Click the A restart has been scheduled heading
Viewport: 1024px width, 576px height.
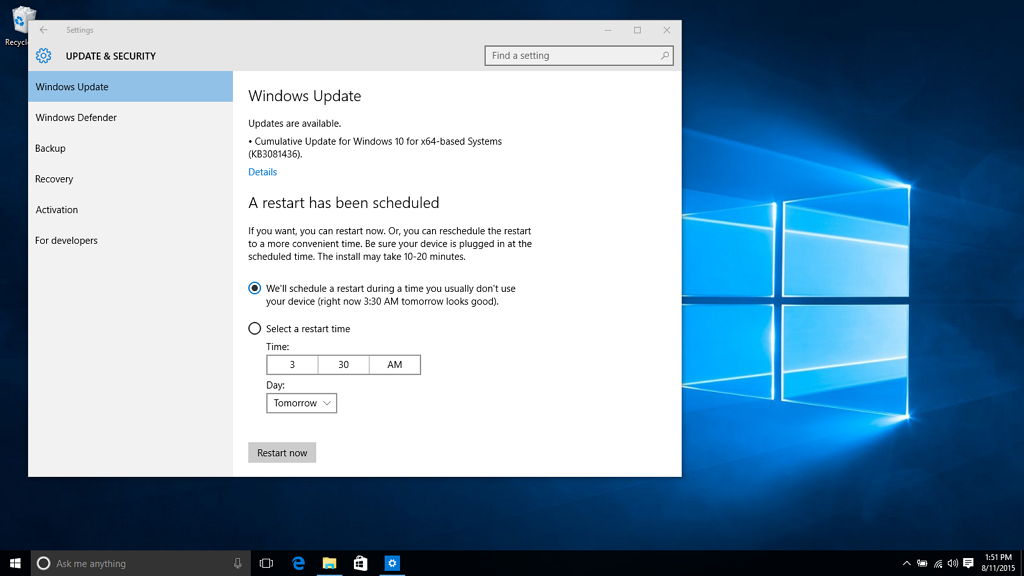point(344,202)
